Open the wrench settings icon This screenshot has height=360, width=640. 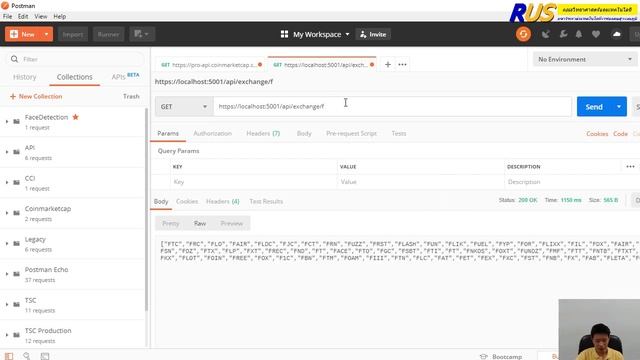pyautogui.click(x=563, y=34)
